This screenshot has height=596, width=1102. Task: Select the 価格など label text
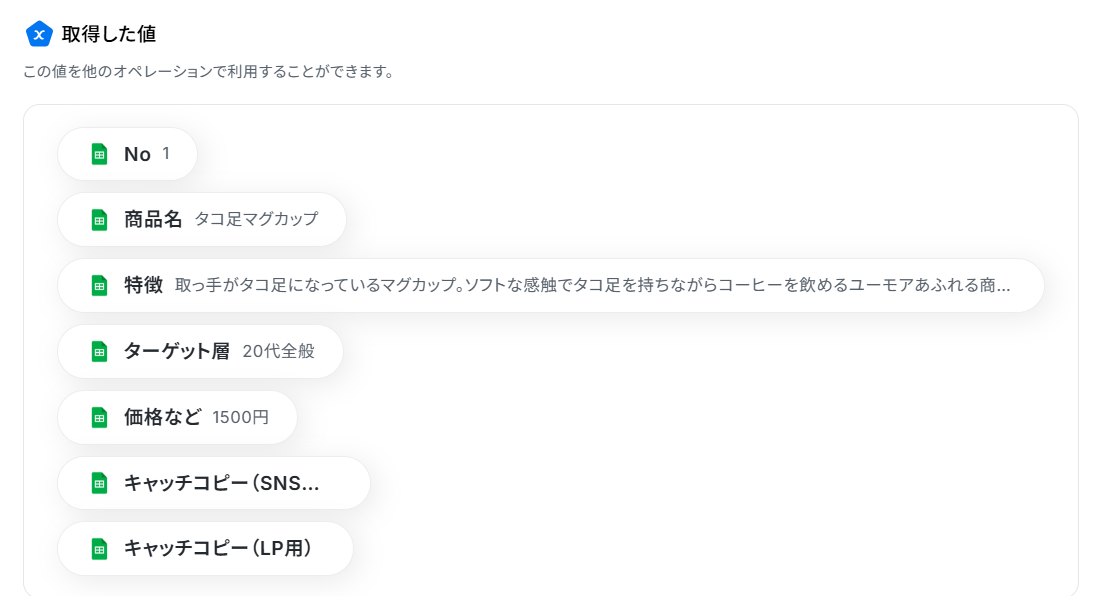[163, 417]
